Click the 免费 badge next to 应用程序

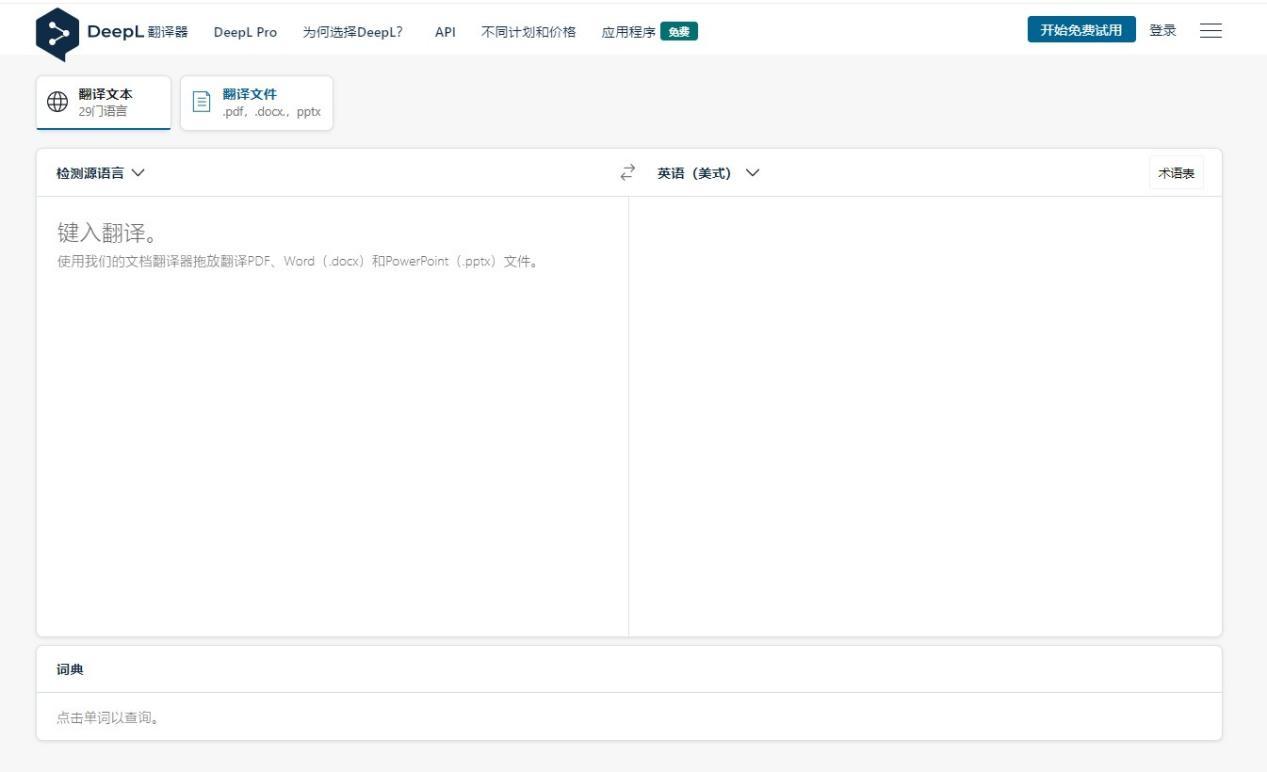(679, 32)
